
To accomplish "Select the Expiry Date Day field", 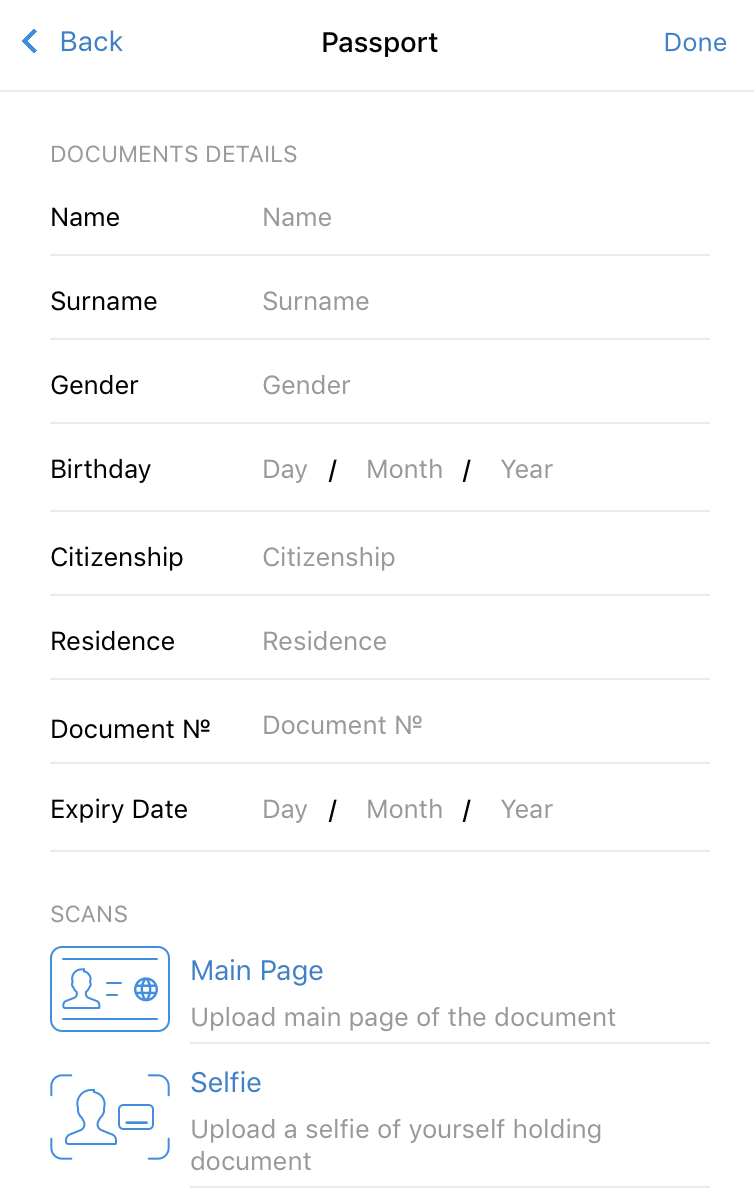I will click(284, 810).
